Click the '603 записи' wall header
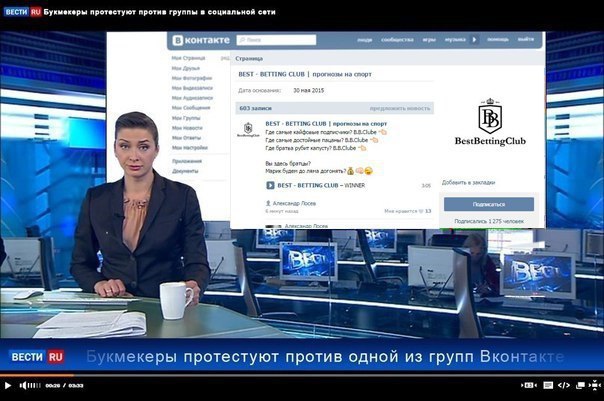This screenshot has width=604, height=401. pos(255,108)
